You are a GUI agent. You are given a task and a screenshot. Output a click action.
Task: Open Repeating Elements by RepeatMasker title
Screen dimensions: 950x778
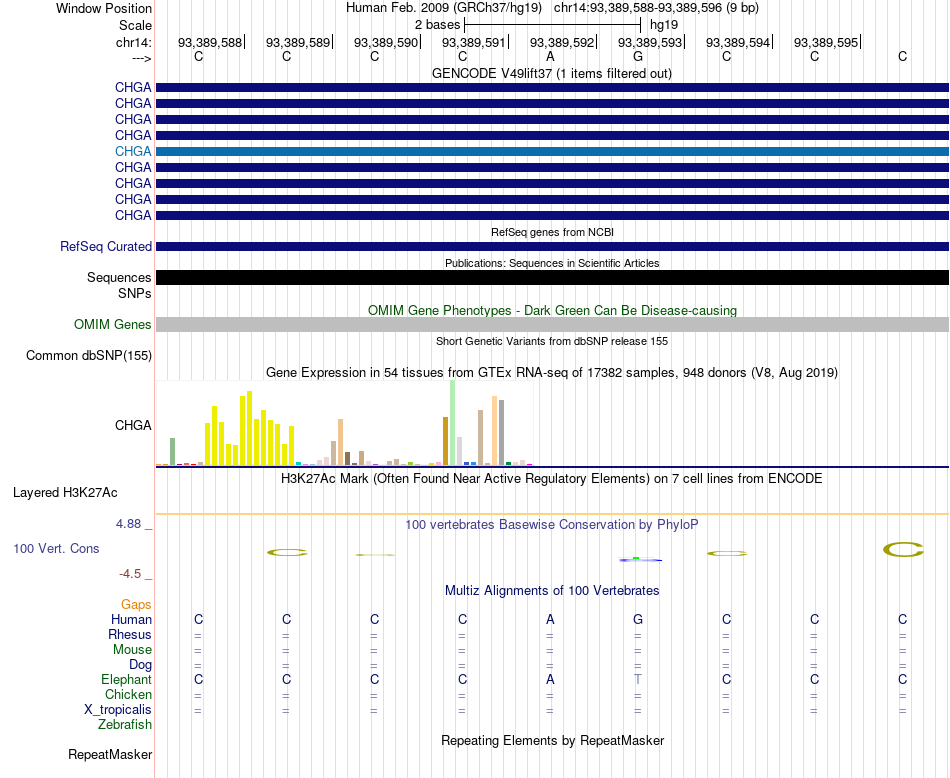(553, 740)
